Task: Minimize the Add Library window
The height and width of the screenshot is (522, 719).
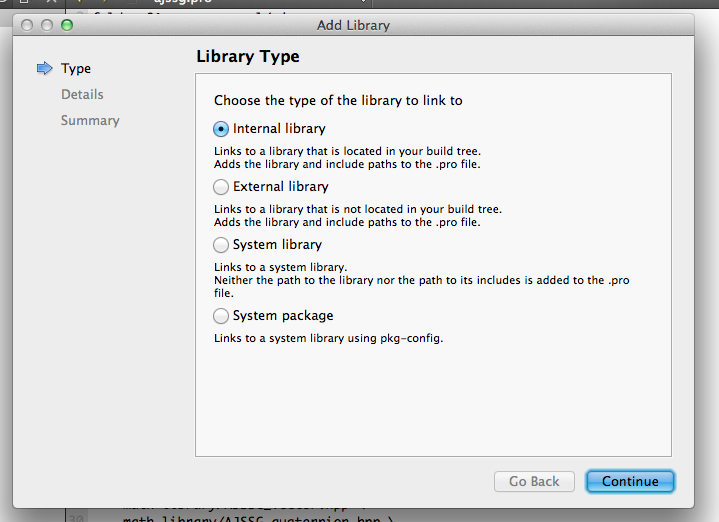Action: point(47,24)
